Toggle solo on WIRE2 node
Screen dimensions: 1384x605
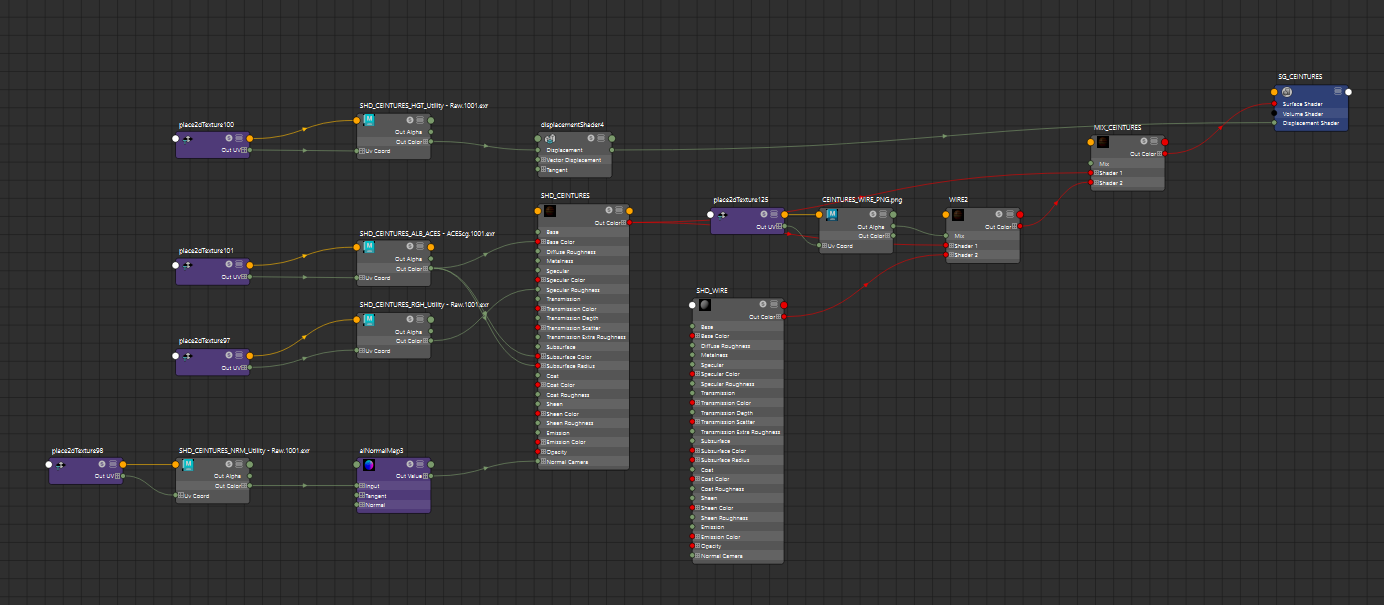tap(1000, 214)
